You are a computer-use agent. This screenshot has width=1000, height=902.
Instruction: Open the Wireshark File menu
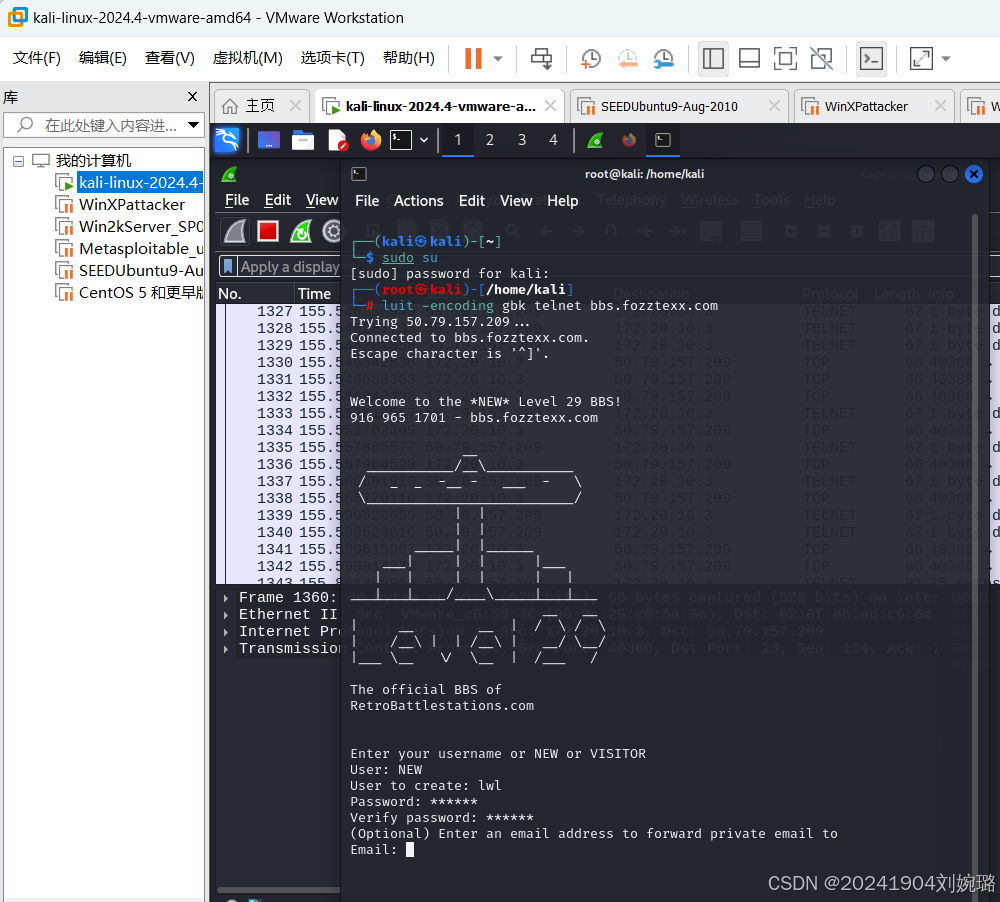click(x=237, y=200)
